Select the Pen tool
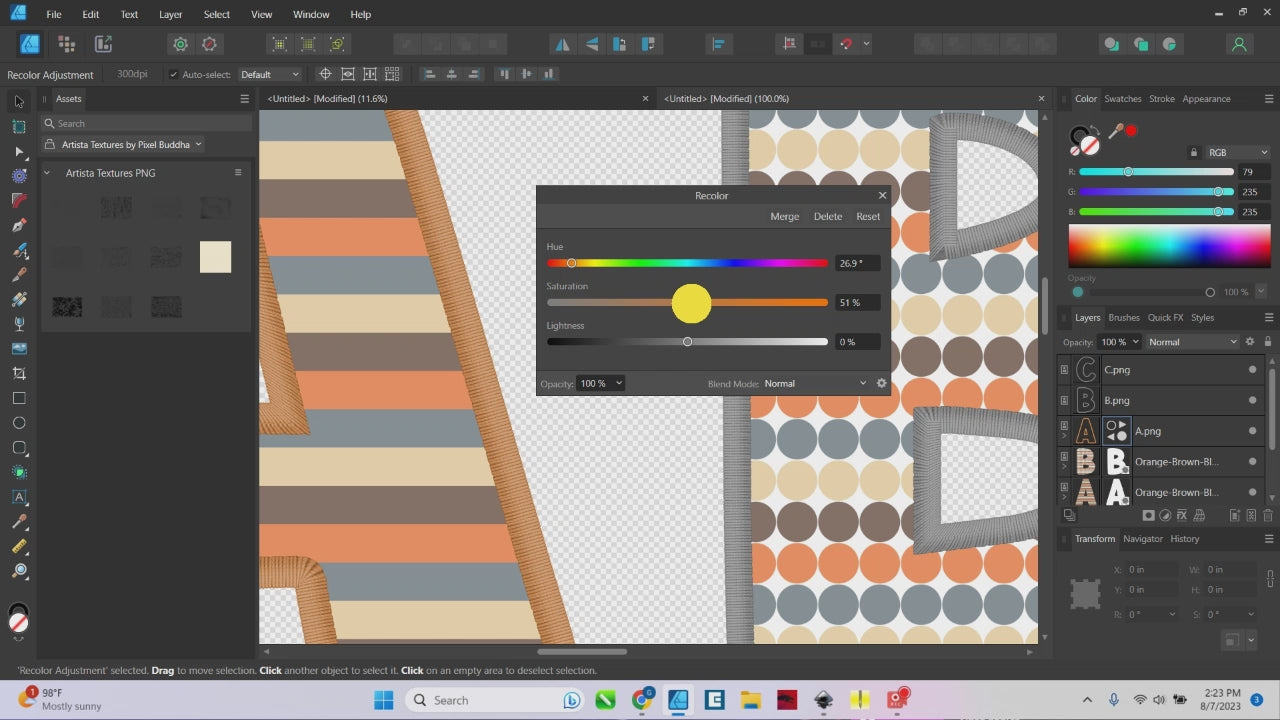The height and width of the screenshot is (720, 1280). (x=19, y=226)
